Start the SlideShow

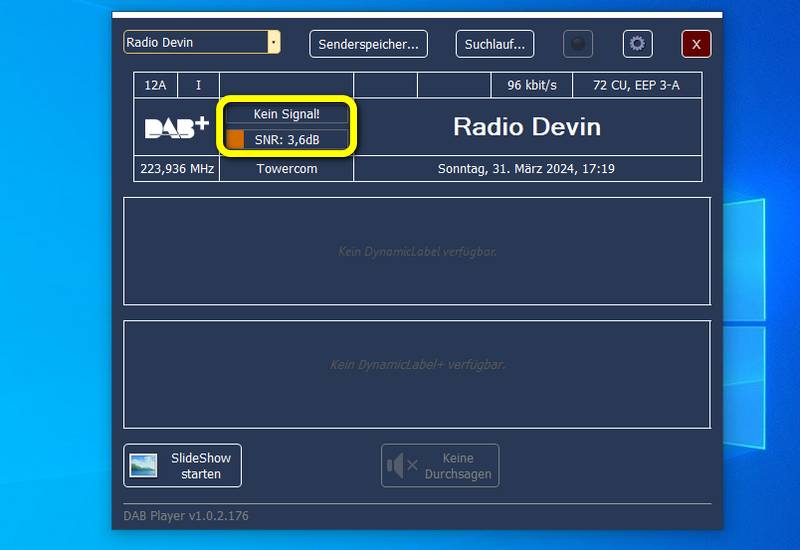[183, 465]
